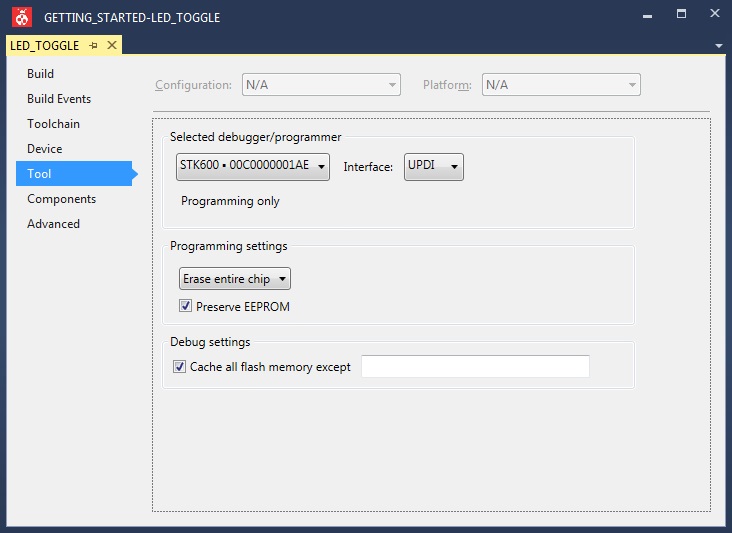The width and height of the screenshot is (732, 533).
Task: Close the LED_TOGGLE tab
Action: click(x=112, y=46)
